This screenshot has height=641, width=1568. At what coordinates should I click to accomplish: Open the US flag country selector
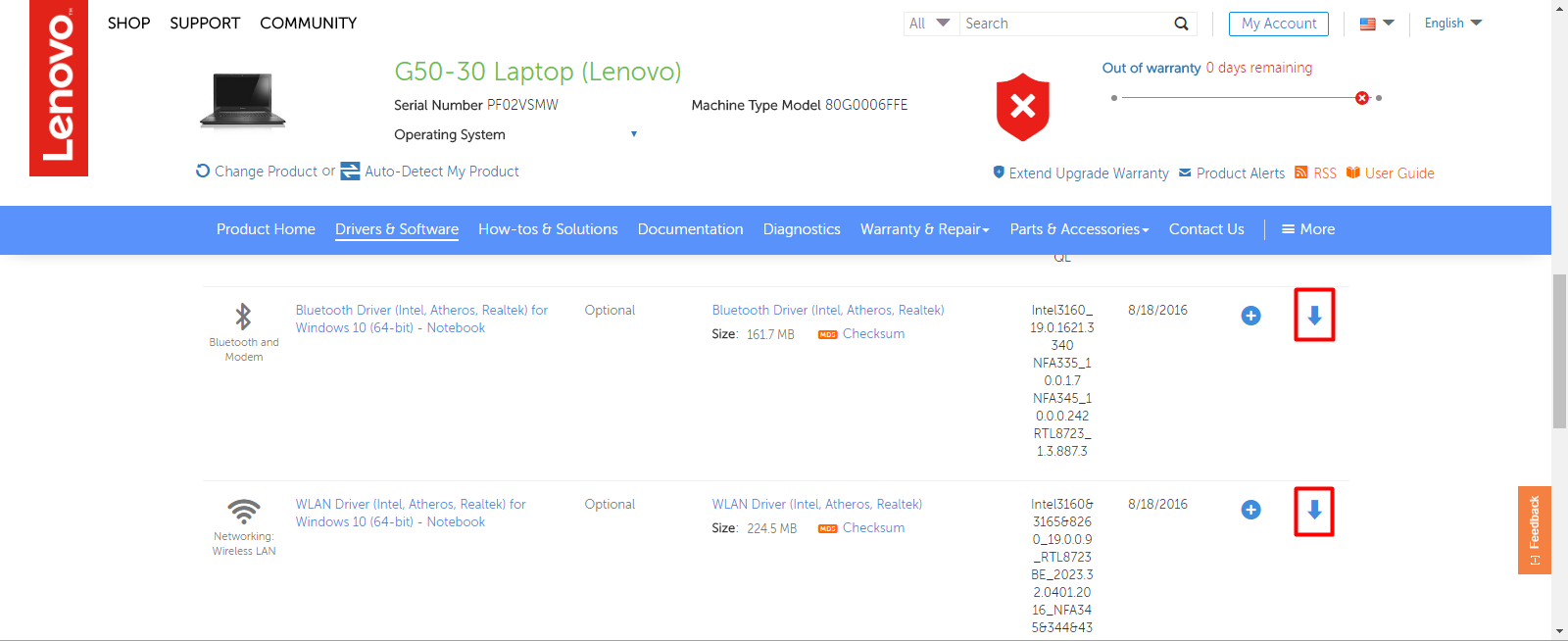[1377, 24]
